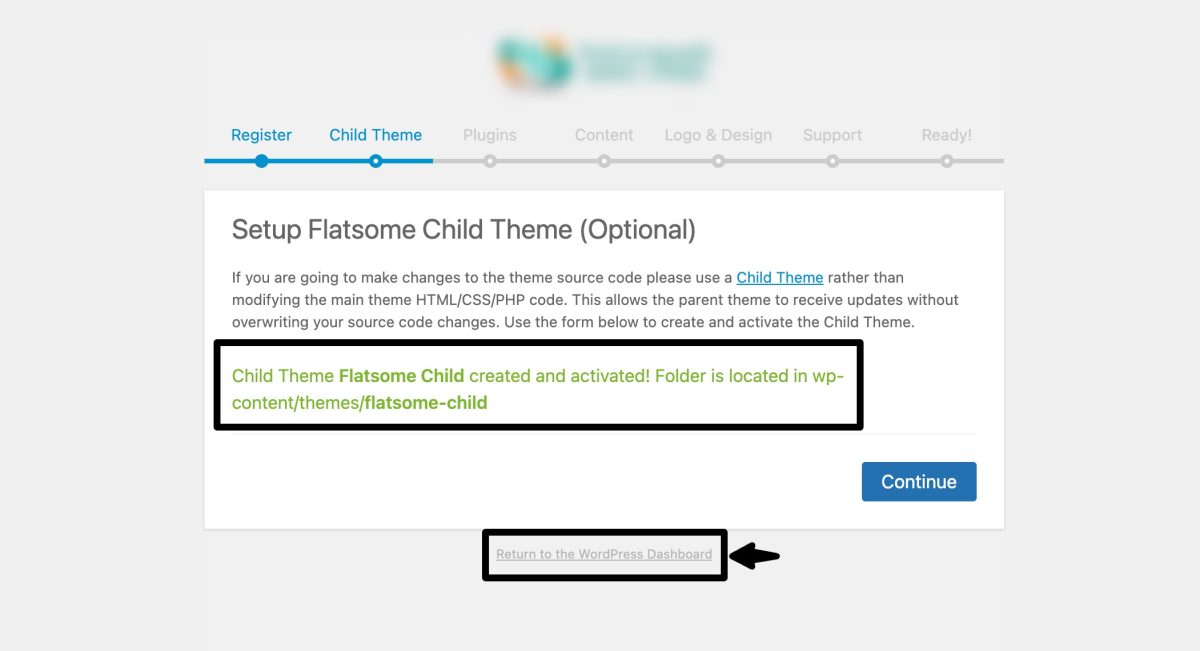Open the Child Theme documentation link

(x=780, y=277)
